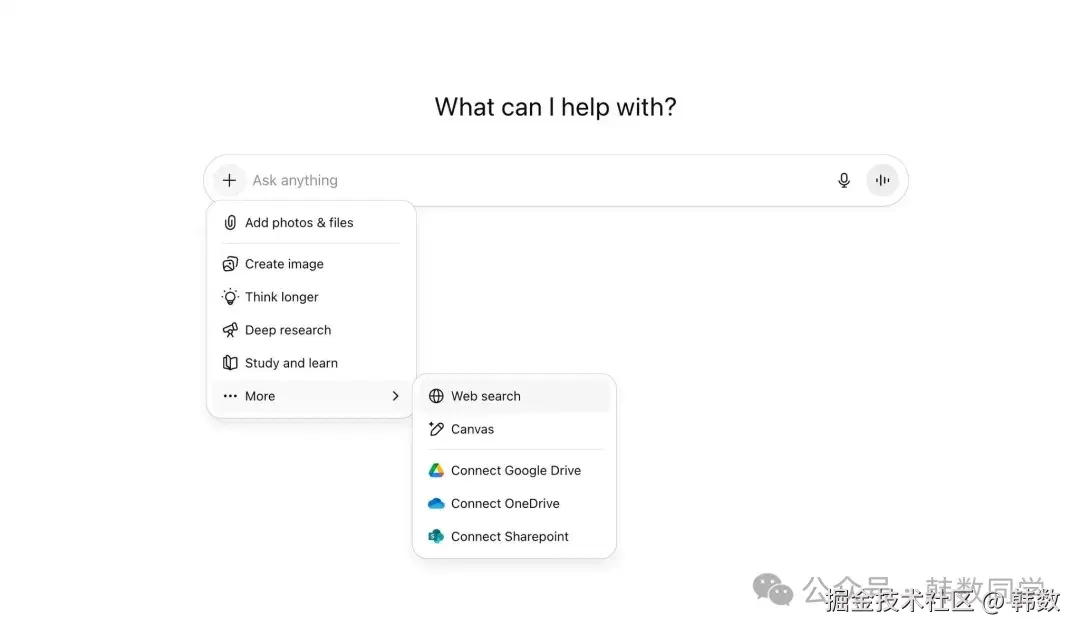The height and width of the screenshot is (634, 1080).
Task: Choose Web search from submenu
Action: [486, 396]
